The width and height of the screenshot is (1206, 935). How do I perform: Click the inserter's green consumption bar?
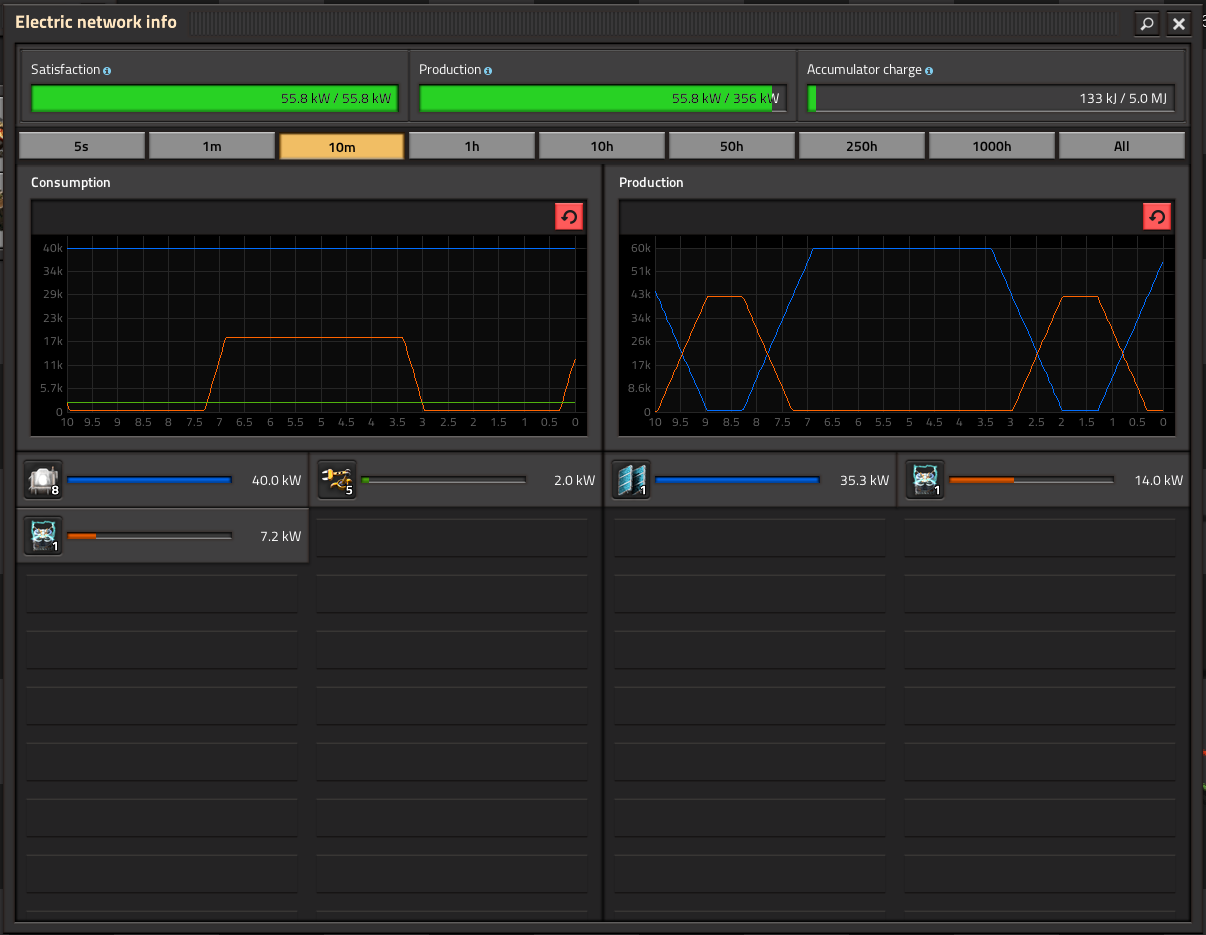coord(443,480)
